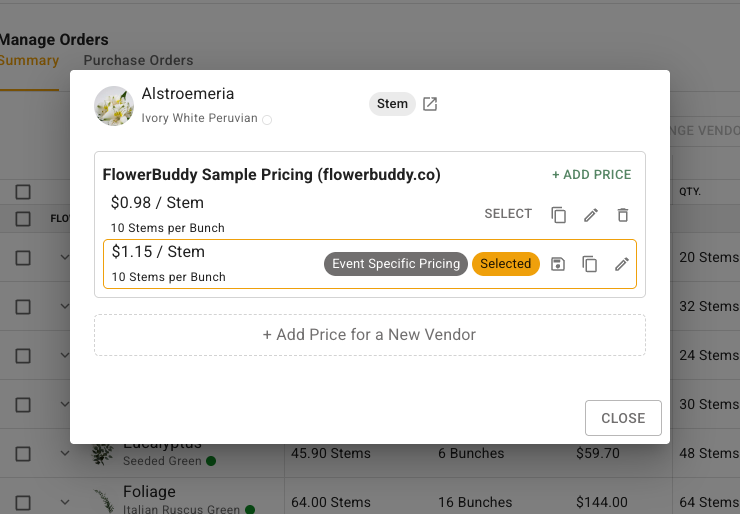The height and width of the screenshot is (514, 740).
Task: Click the FlowerBuddy Sample Pricing vendor heading
Action: [x=271, y=175]
